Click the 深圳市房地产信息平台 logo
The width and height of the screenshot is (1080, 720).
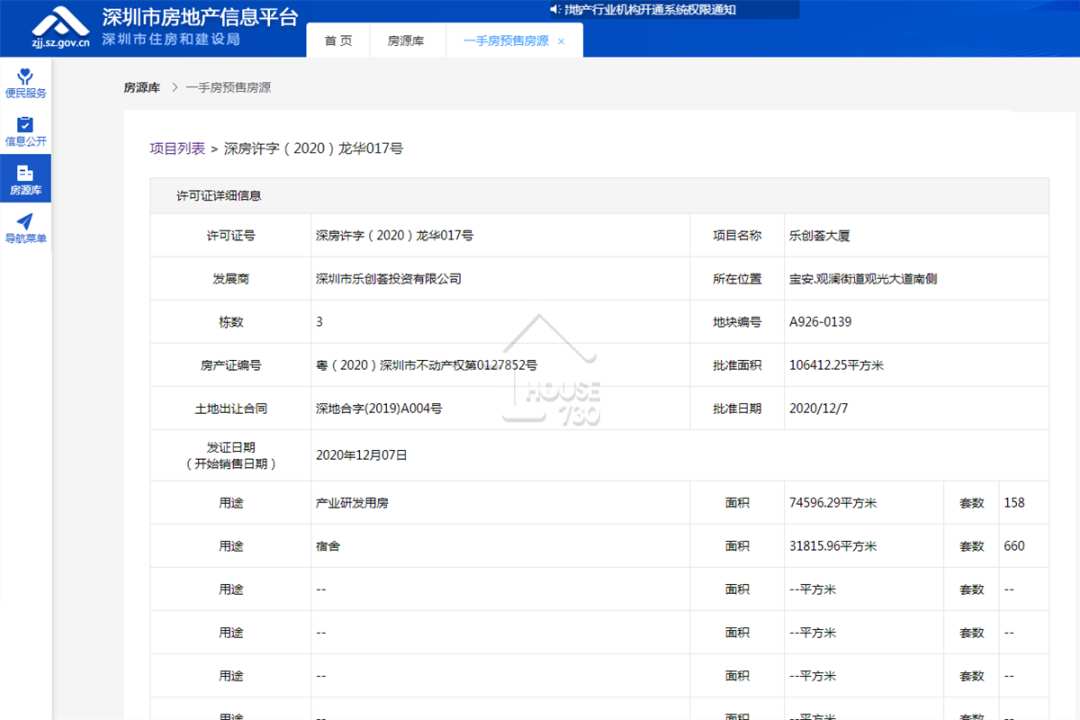coord(61,28)
